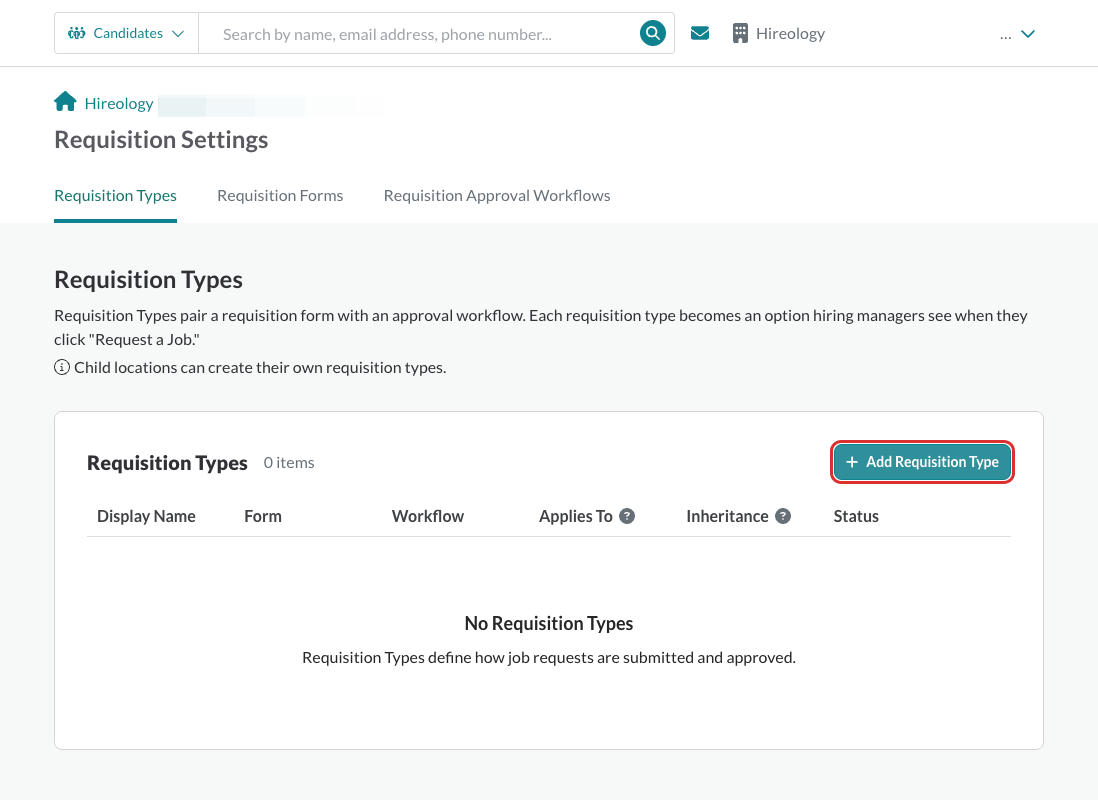Click the Hireology organization name in header

[x=790, y=34]
